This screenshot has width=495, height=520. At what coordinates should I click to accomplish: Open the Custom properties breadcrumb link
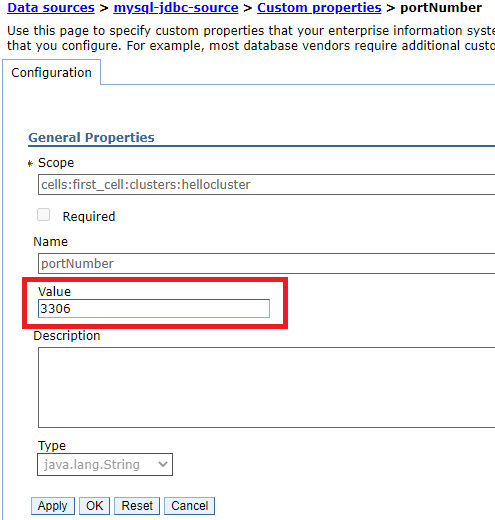click(x=319, y=8)
